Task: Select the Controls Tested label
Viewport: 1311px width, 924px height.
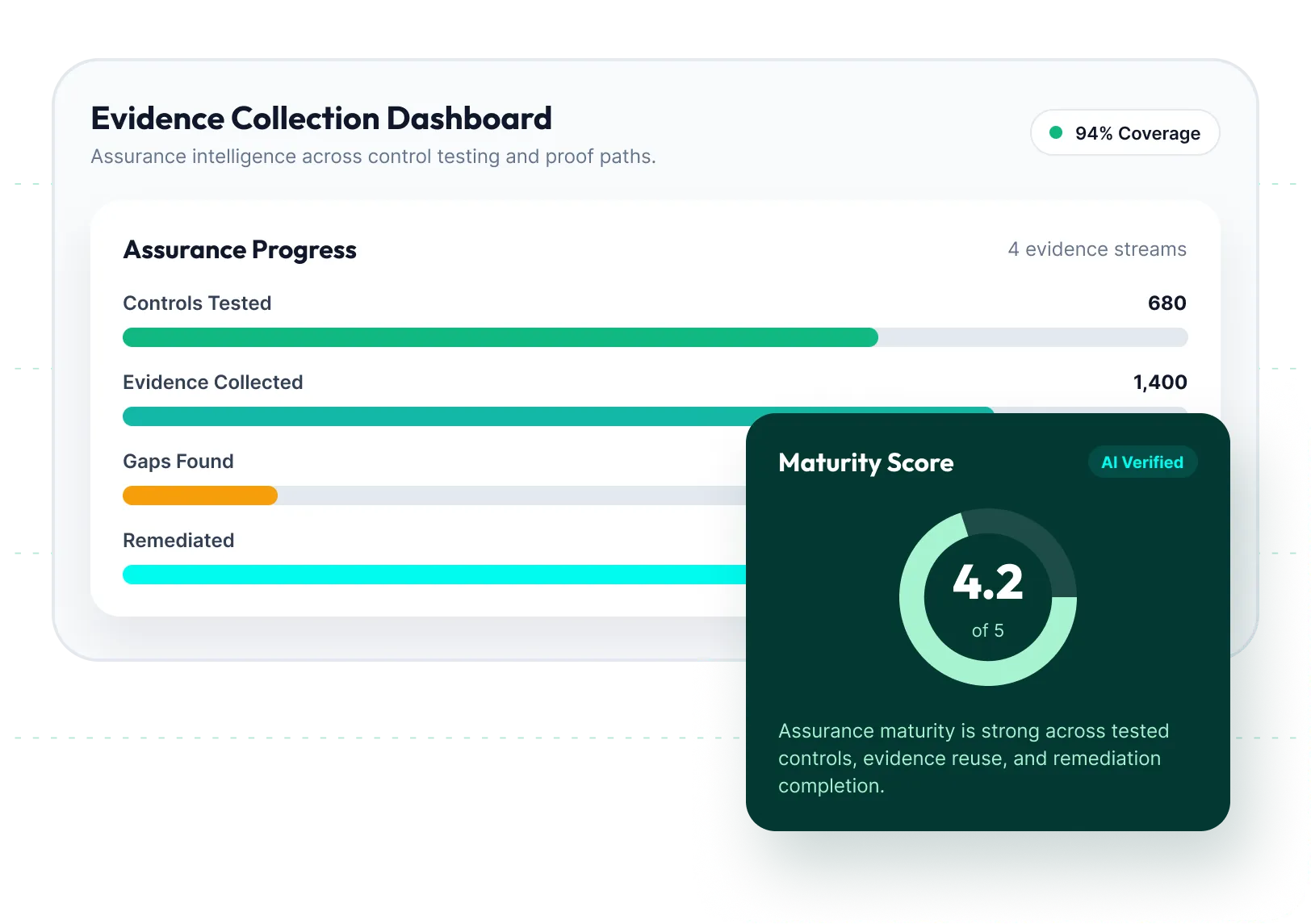Action: (x=197, y=303)
